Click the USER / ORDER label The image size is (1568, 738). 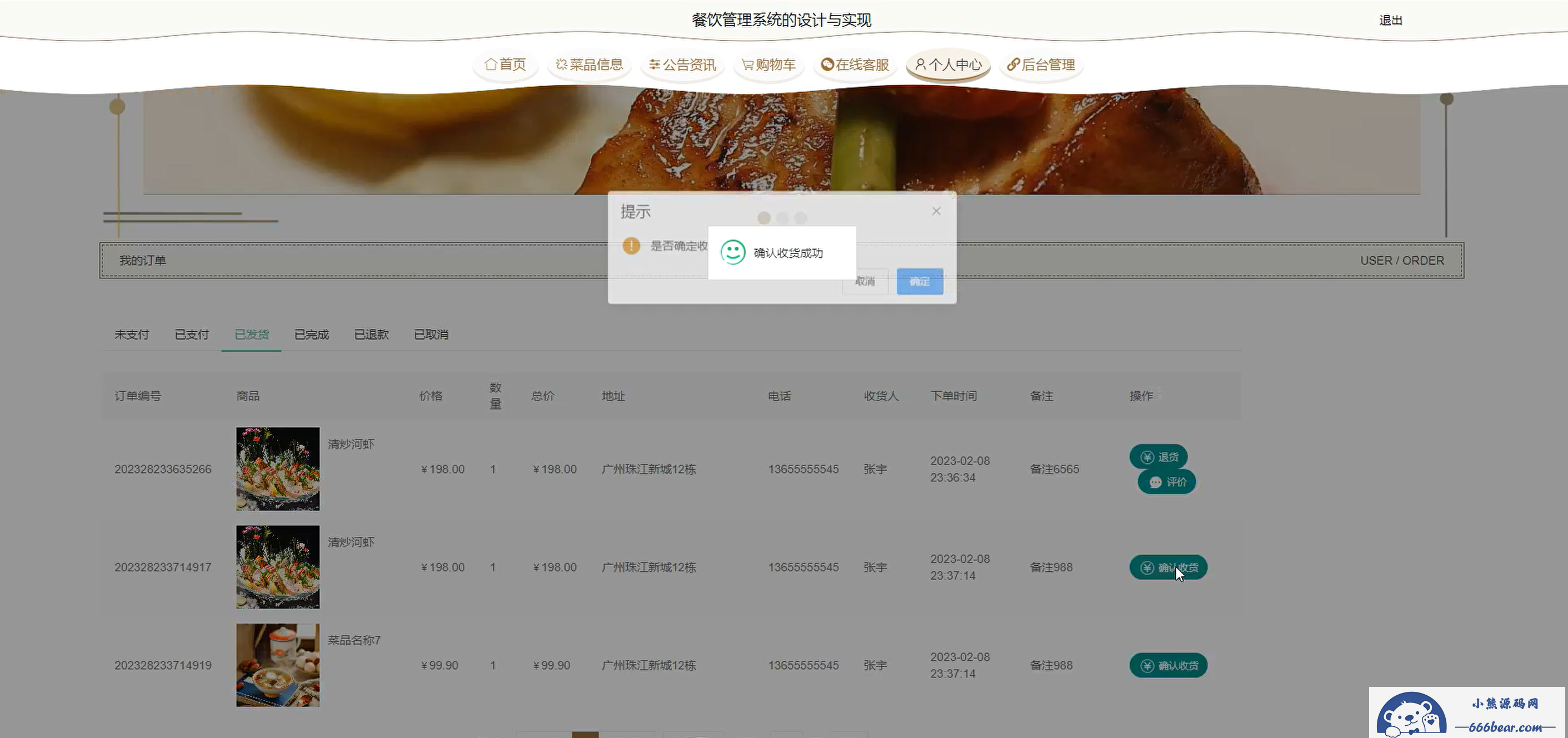point(1402,261)
